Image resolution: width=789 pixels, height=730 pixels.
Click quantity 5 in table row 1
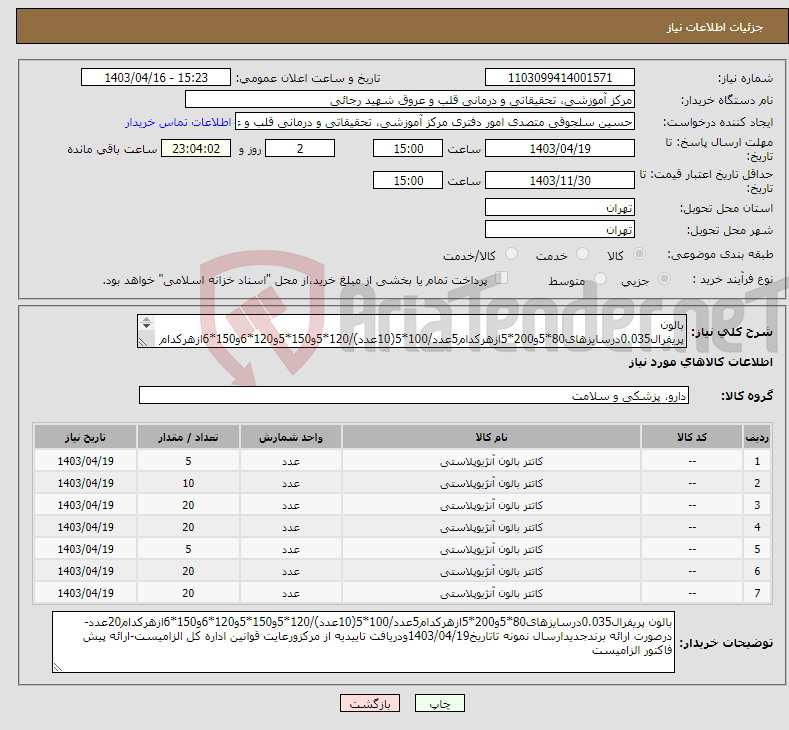(x=188, y=461)
